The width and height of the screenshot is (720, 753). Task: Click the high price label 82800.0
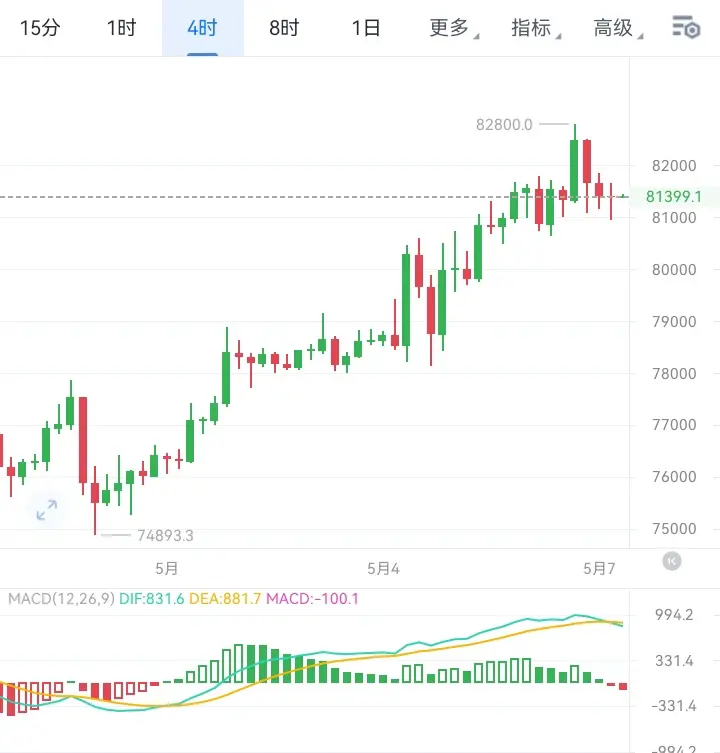[x=504, y=124]
